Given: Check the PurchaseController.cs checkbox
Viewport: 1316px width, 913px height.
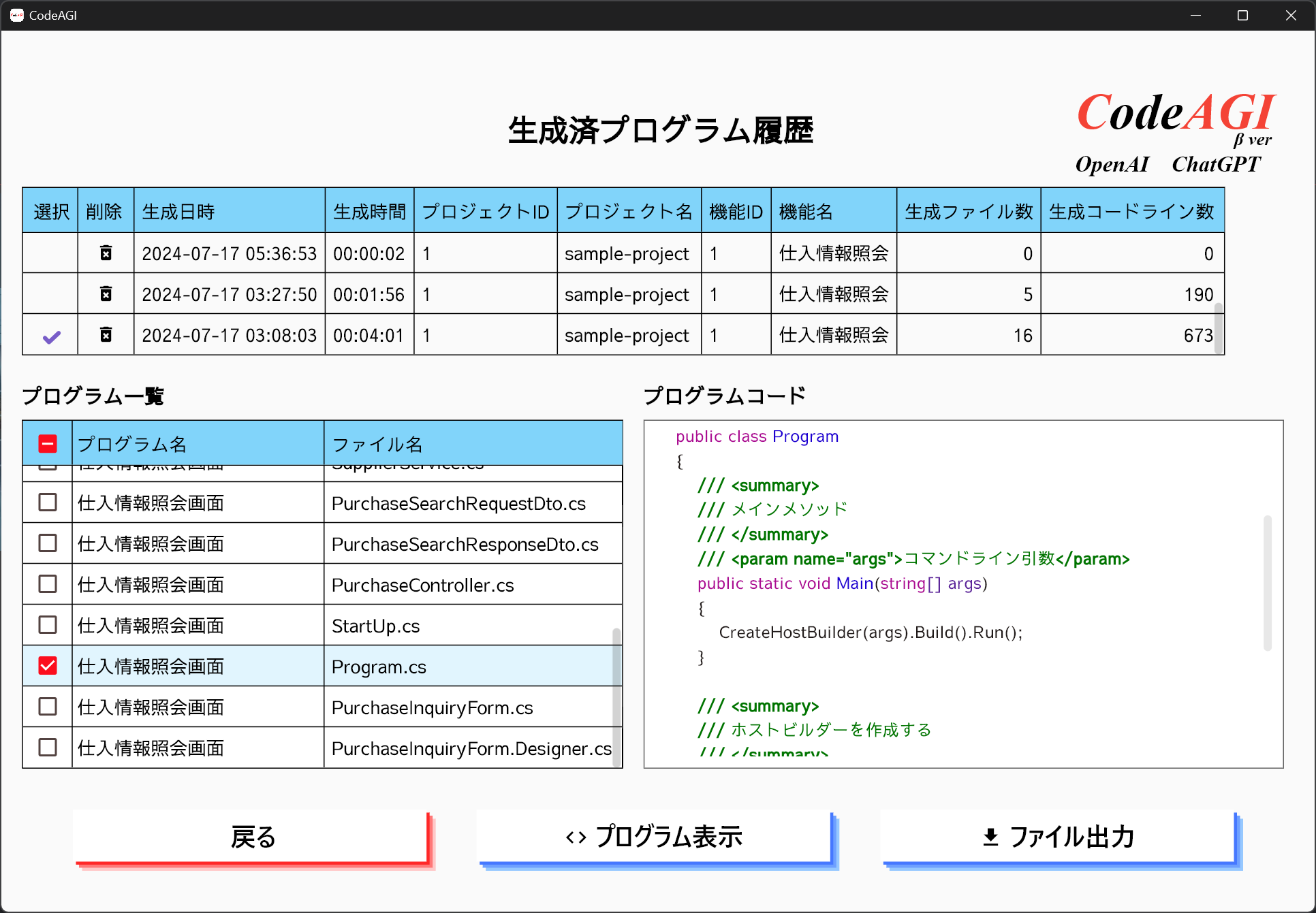Looking at the screenshot, I should [48, 584].
